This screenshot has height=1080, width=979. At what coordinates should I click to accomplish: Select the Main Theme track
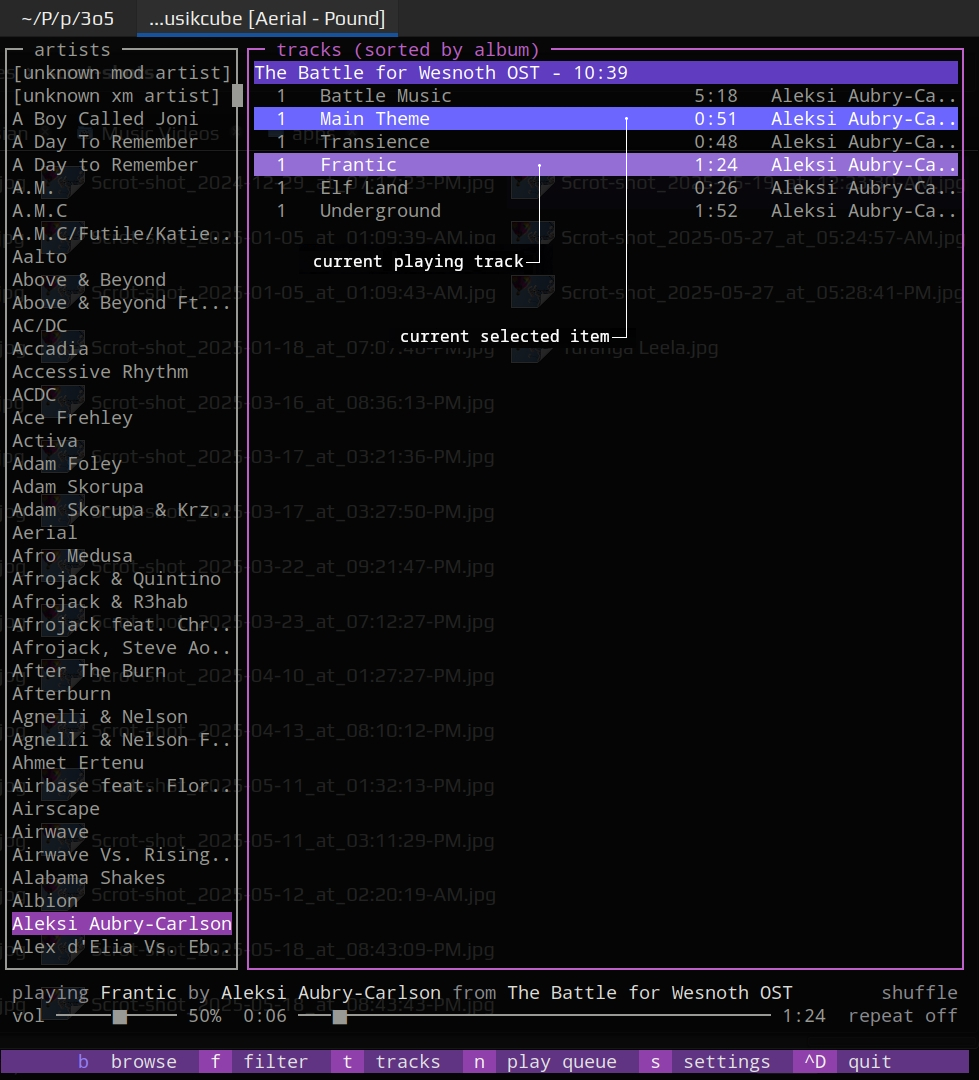coord(606,118)
